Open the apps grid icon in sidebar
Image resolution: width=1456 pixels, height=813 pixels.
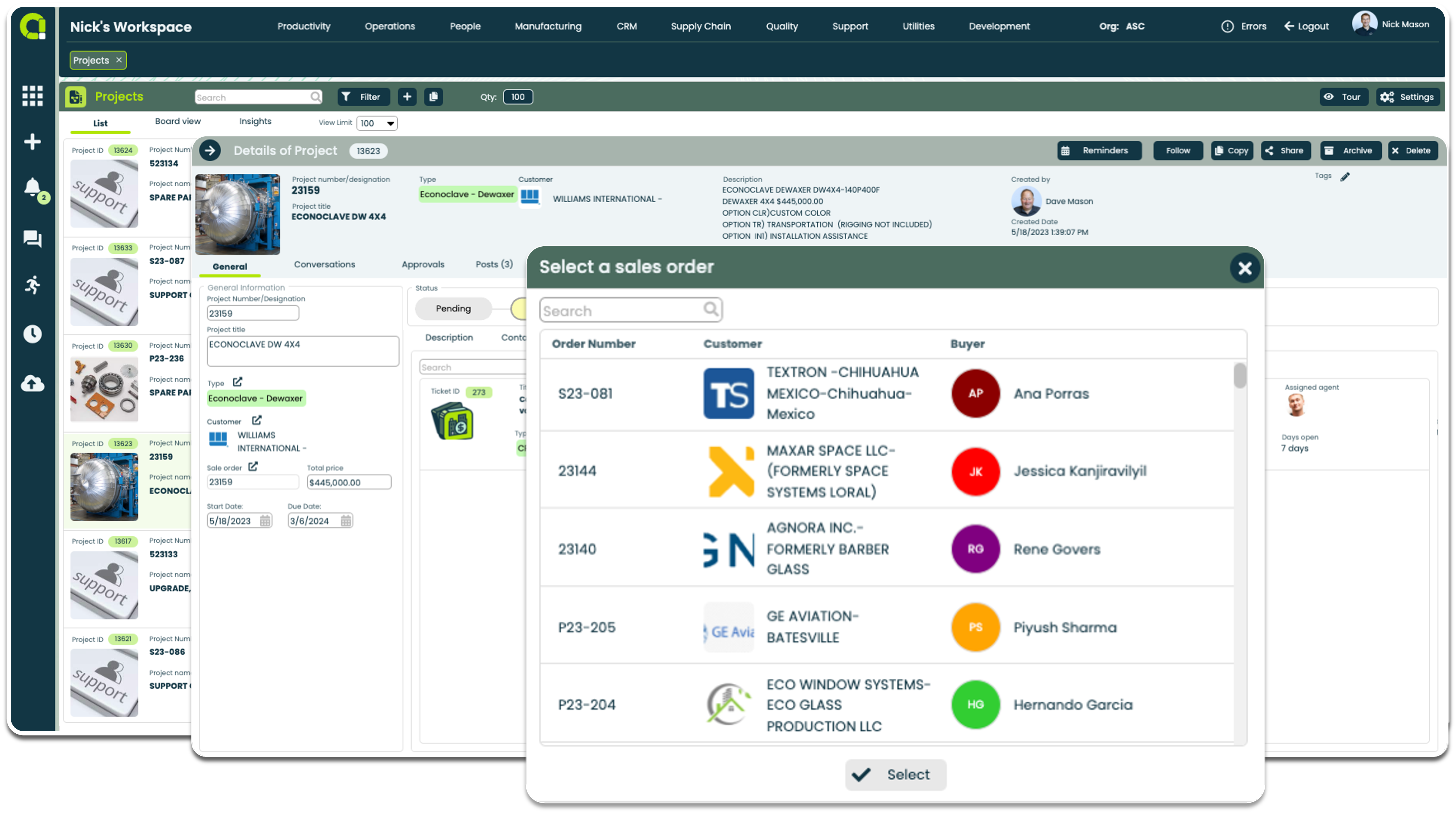click(x=32, y=95)
